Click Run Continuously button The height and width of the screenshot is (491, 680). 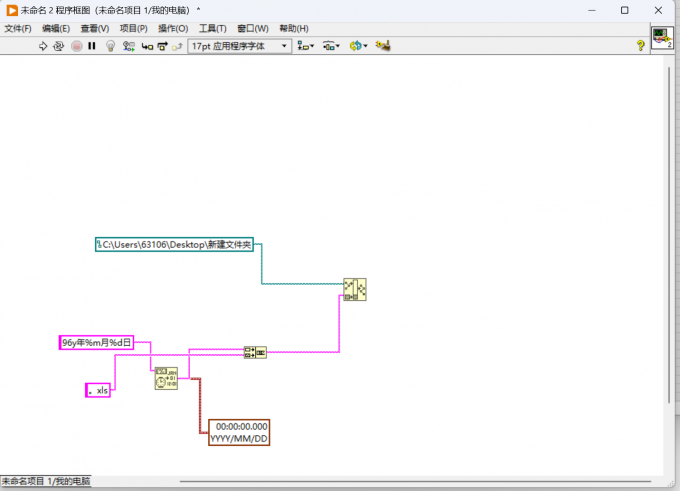(58, 46)
